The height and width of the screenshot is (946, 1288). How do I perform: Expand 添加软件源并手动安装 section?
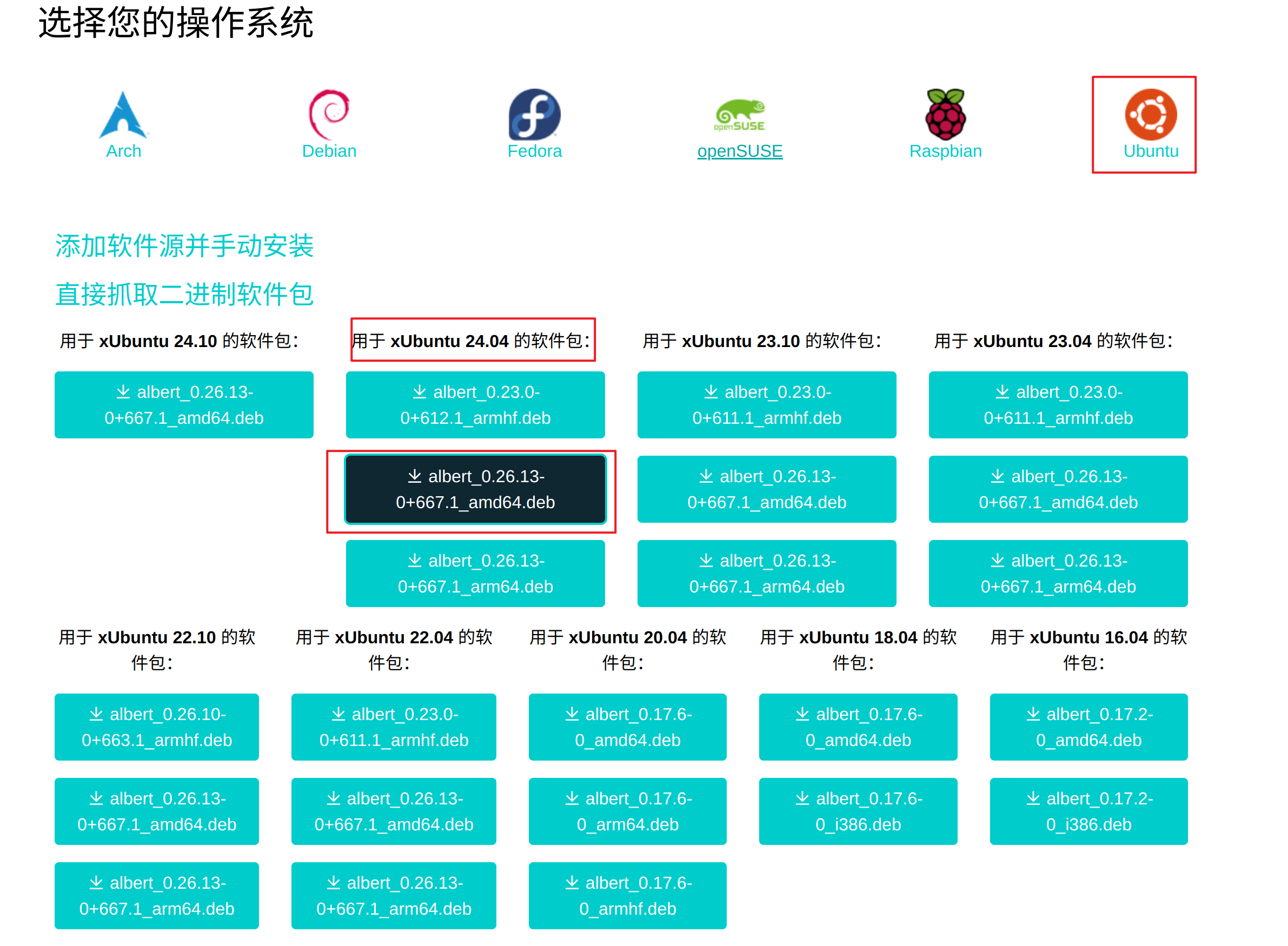point(184,245)
